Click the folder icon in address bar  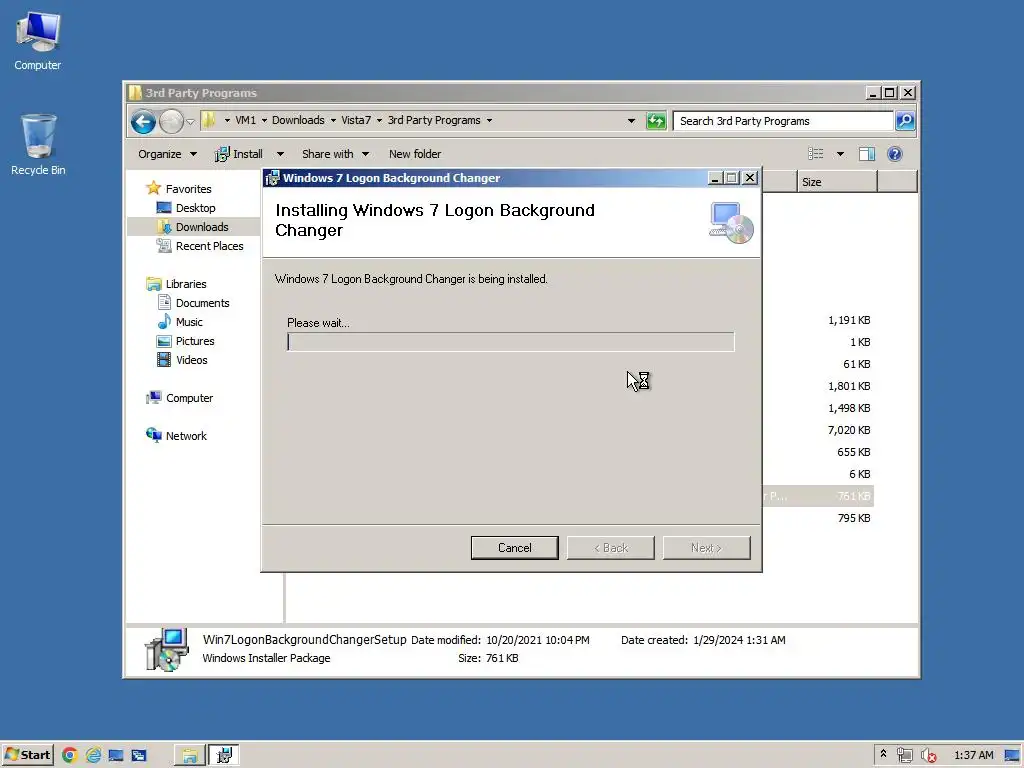click(x=208, y=120)
